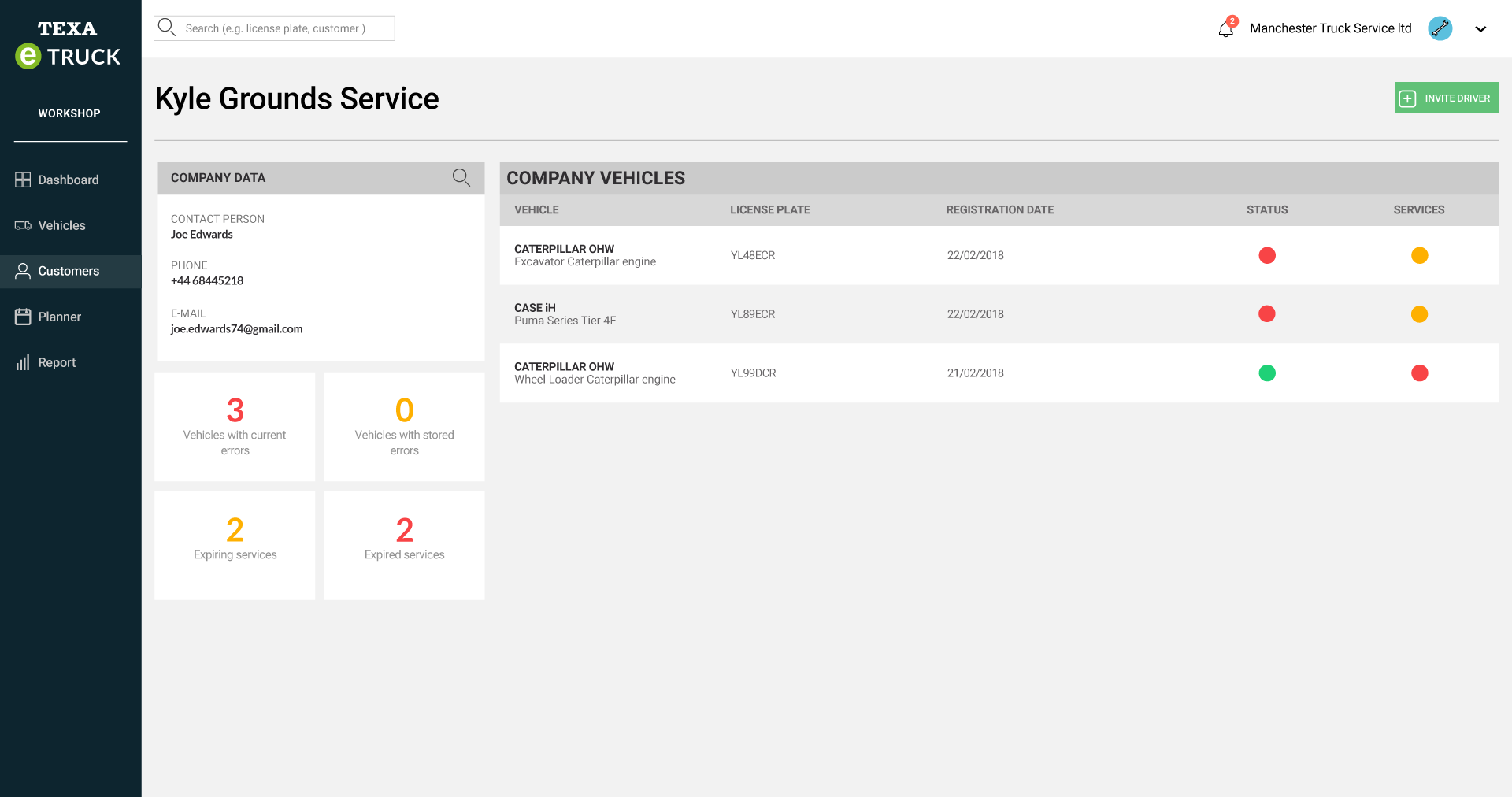Image resolution: width=1512 pixels, height=797 pixels.
Task: Click the Planner calendar icon
Action: (x=23, y=317)
